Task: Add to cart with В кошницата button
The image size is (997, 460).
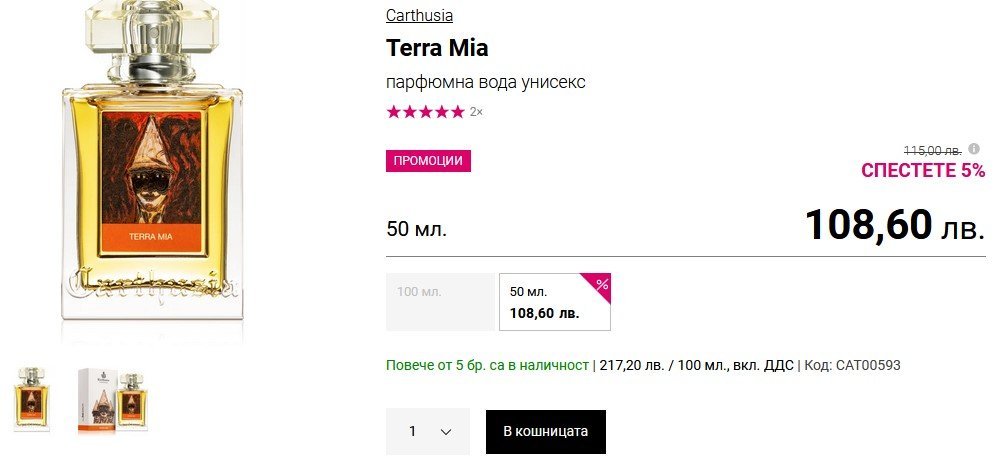Action: click(545, 431)
